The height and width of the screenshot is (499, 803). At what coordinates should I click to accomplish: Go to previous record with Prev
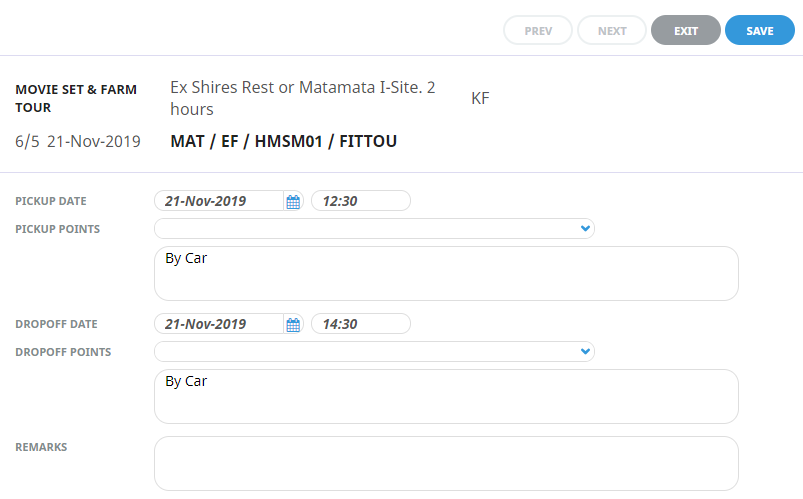538,31
